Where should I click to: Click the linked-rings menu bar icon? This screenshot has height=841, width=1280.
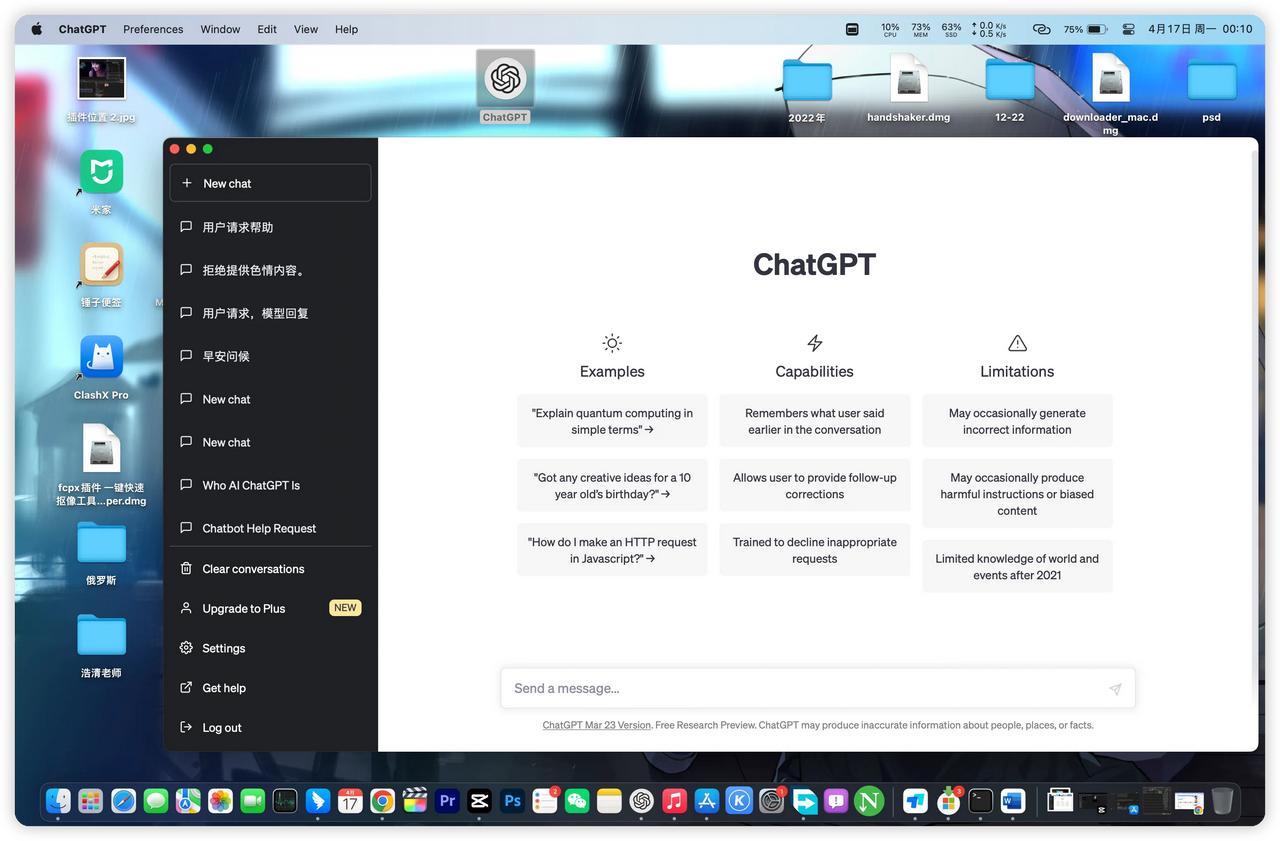pos(1041,29)
